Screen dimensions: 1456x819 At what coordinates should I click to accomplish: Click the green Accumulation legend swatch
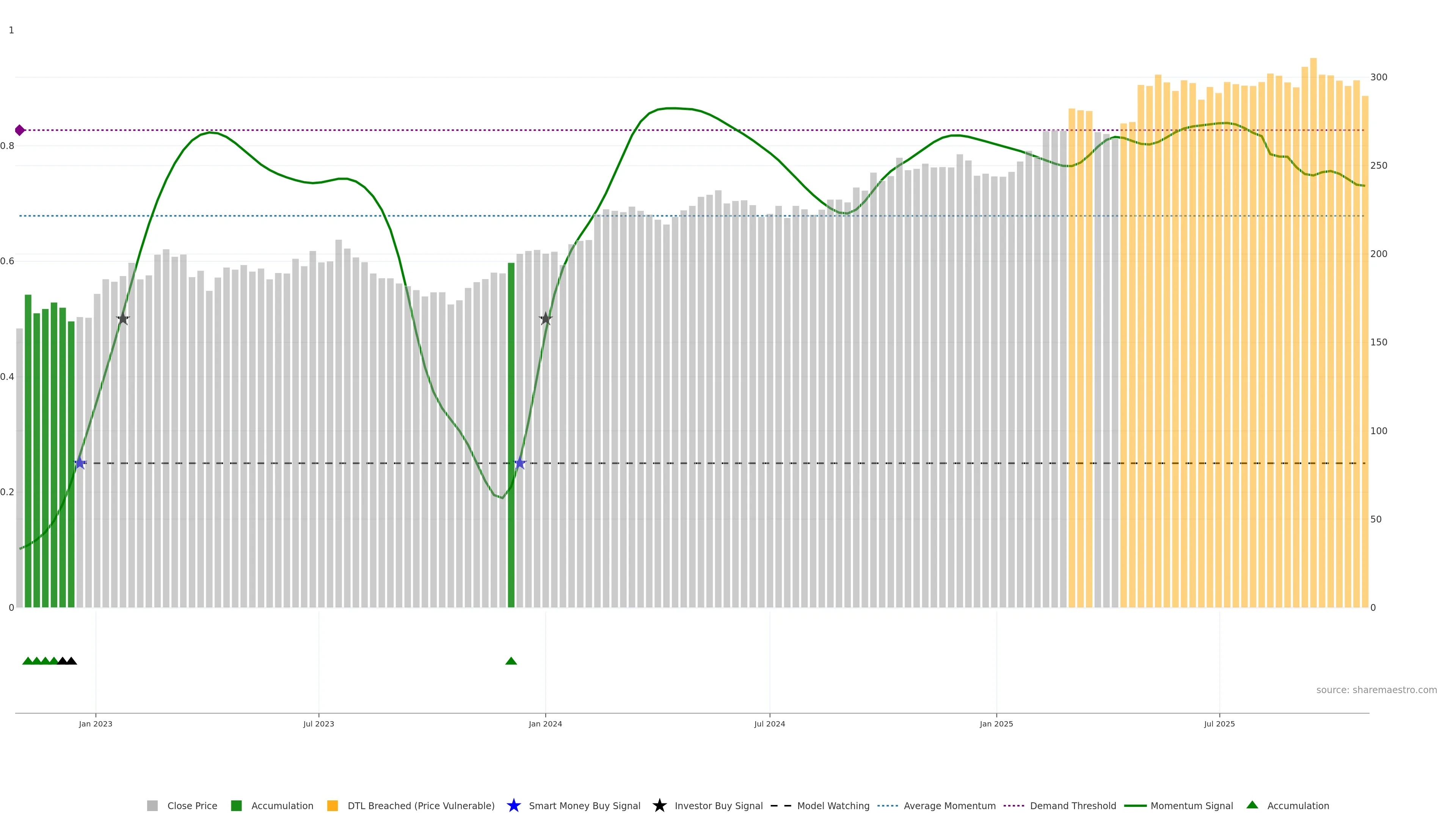click(x=236, y=806)
